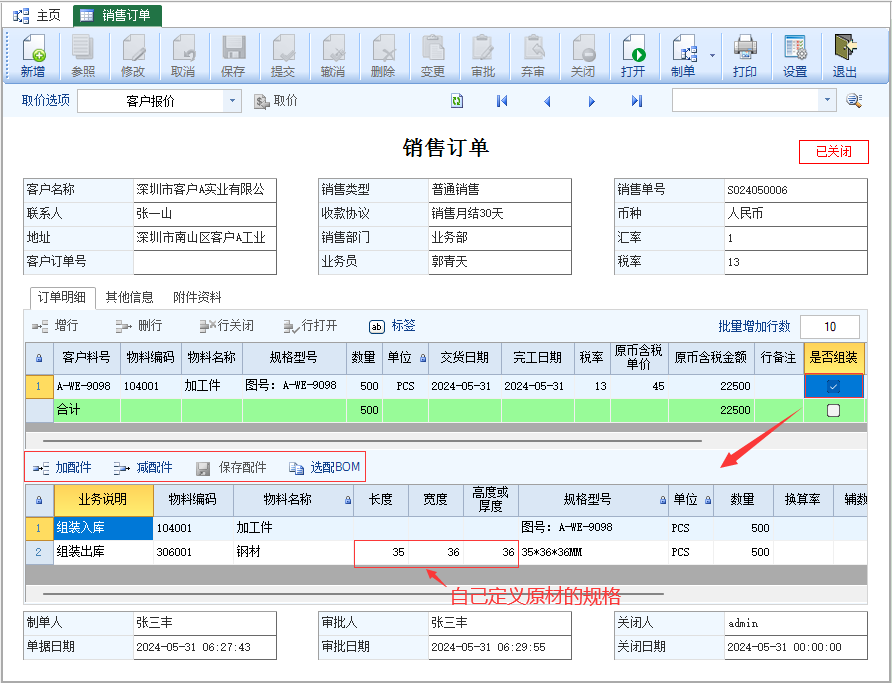The height and width of the screenshot is (683, 892).
Task: Click the green refresh icon
Action: 457,101
